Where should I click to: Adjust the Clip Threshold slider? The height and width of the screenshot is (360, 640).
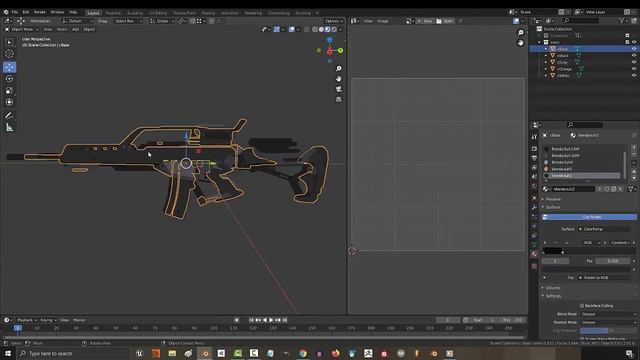(608, 331)
